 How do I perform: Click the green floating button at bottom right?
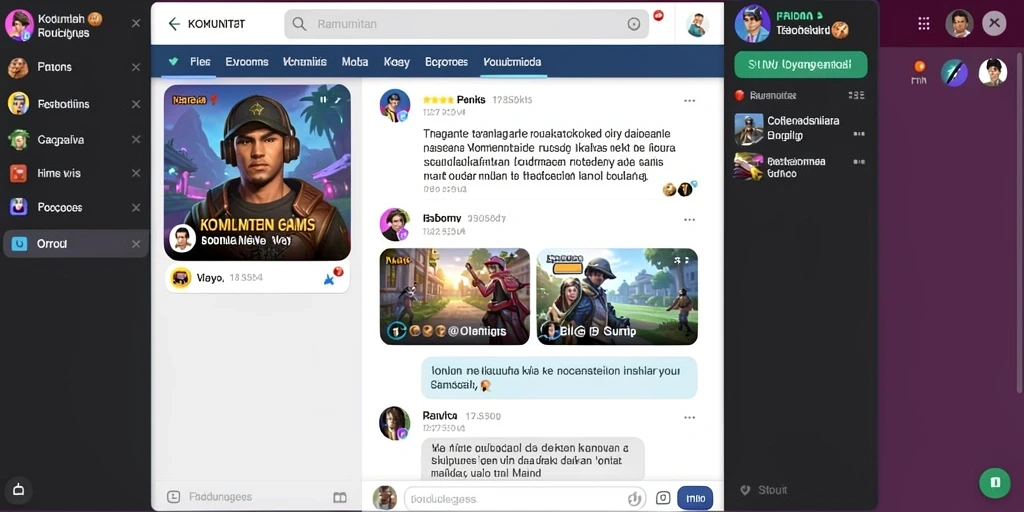tap(995, 483)
